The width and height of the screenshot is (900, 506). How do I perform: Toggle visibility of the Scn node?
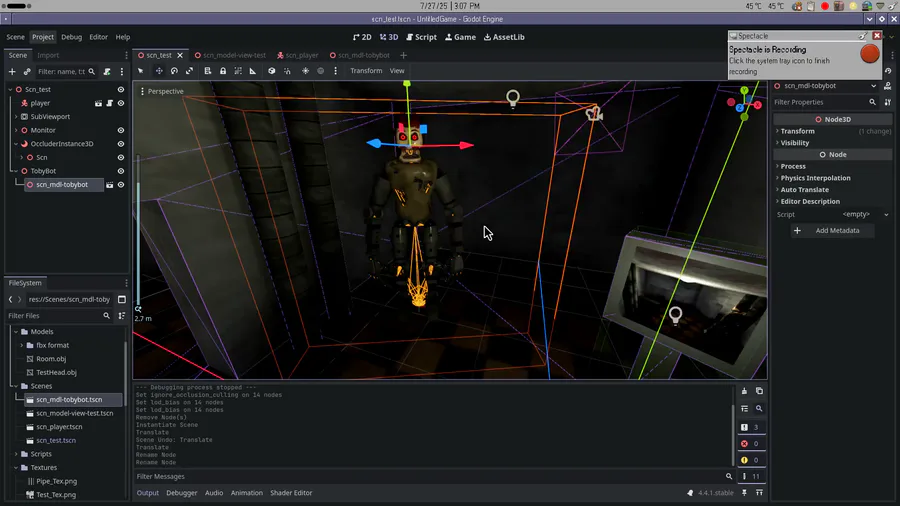[x=121, y=157]
